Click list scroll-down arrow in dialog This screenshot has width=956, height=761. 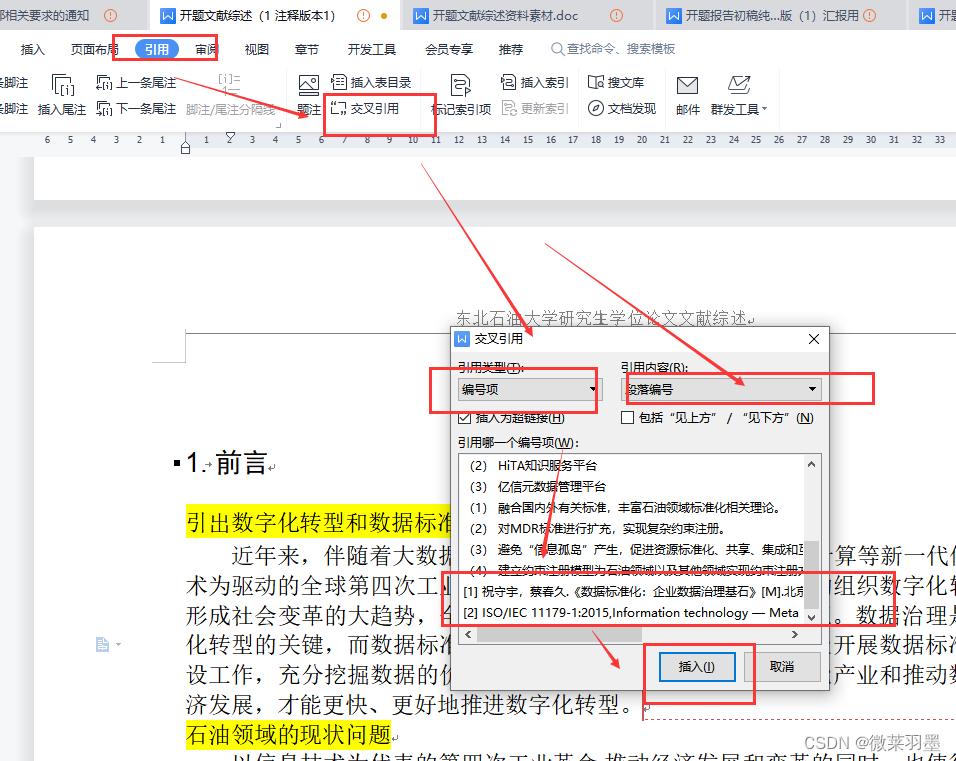click(x=811, y=617)
